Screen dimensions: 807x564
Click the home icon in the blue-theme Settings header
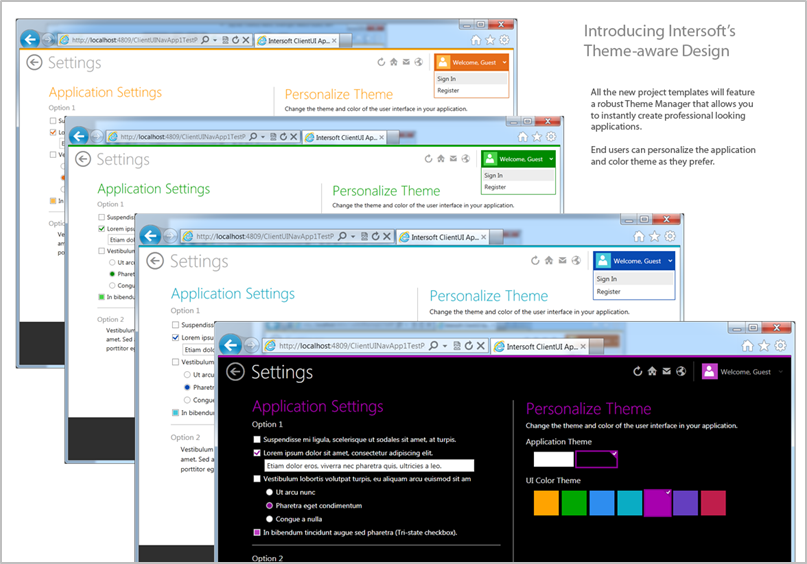[549, 260]
